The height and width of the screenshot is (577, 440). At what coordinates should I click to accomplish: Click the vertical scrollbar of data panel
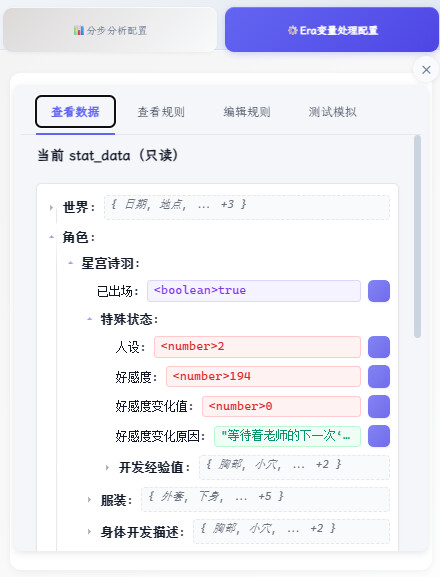(x=417, y=236)
